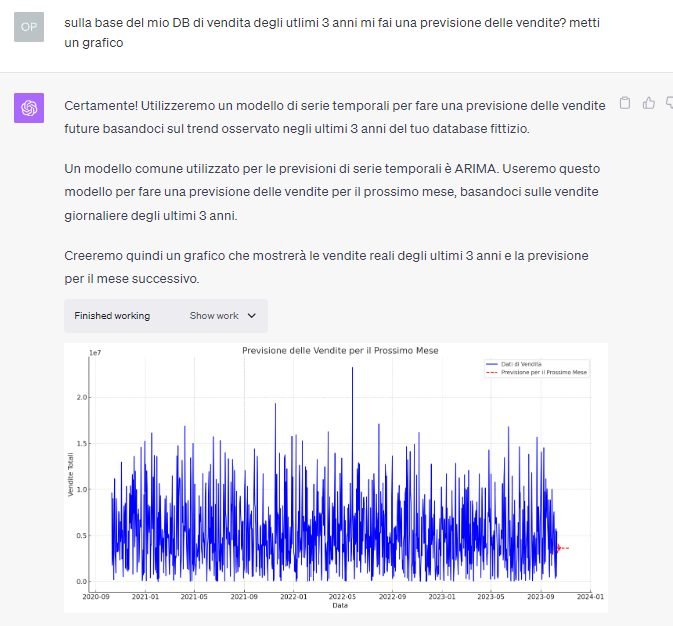Viewport: 673px width, 626px height.
Task: Click paragraph starting 'Creeremo quindi un grafico'
Action: click(x=326, y=267)
